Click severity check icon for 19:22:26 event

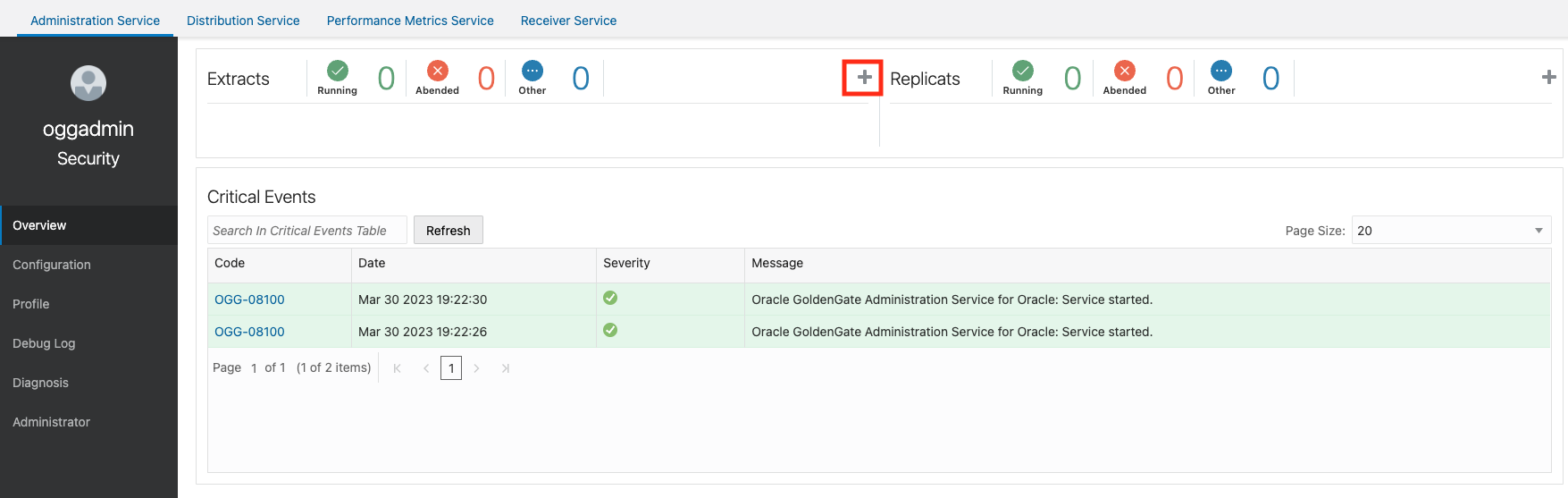(610, 330)
